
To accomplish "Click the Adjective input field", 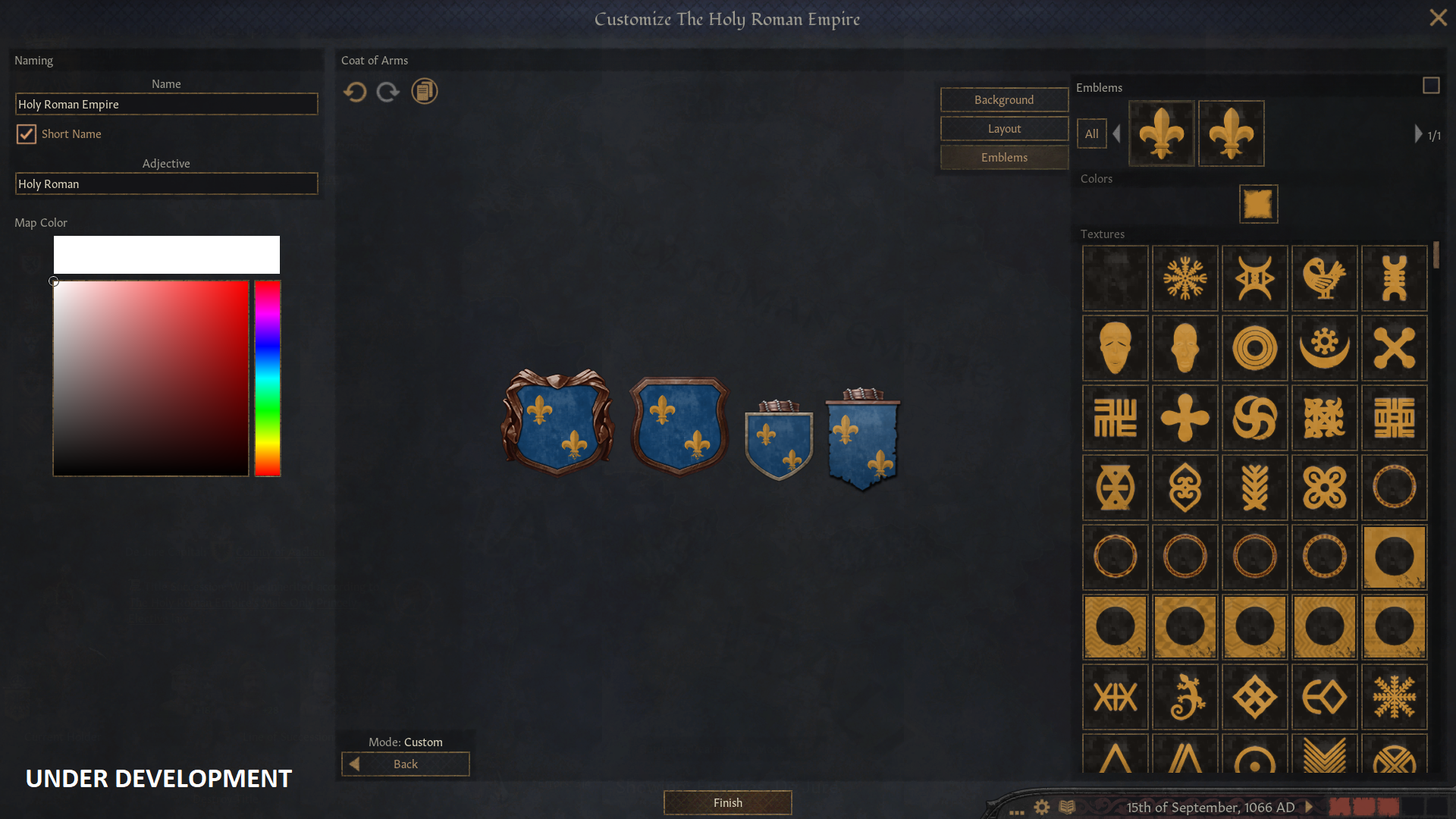I will coord(166,184).
